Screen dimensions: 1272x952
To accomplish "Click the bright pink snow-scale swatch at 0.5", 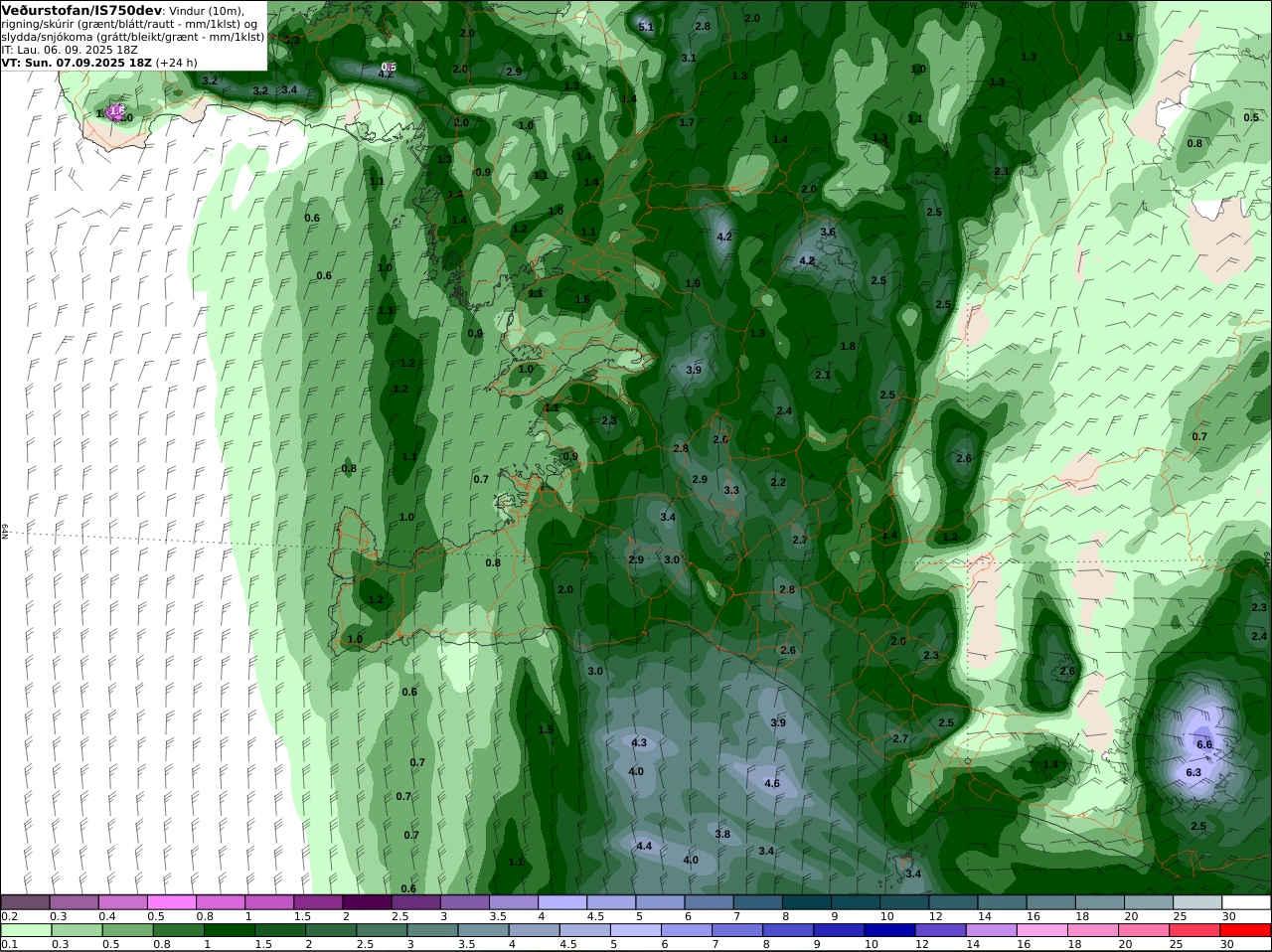I will click(171, 902).
